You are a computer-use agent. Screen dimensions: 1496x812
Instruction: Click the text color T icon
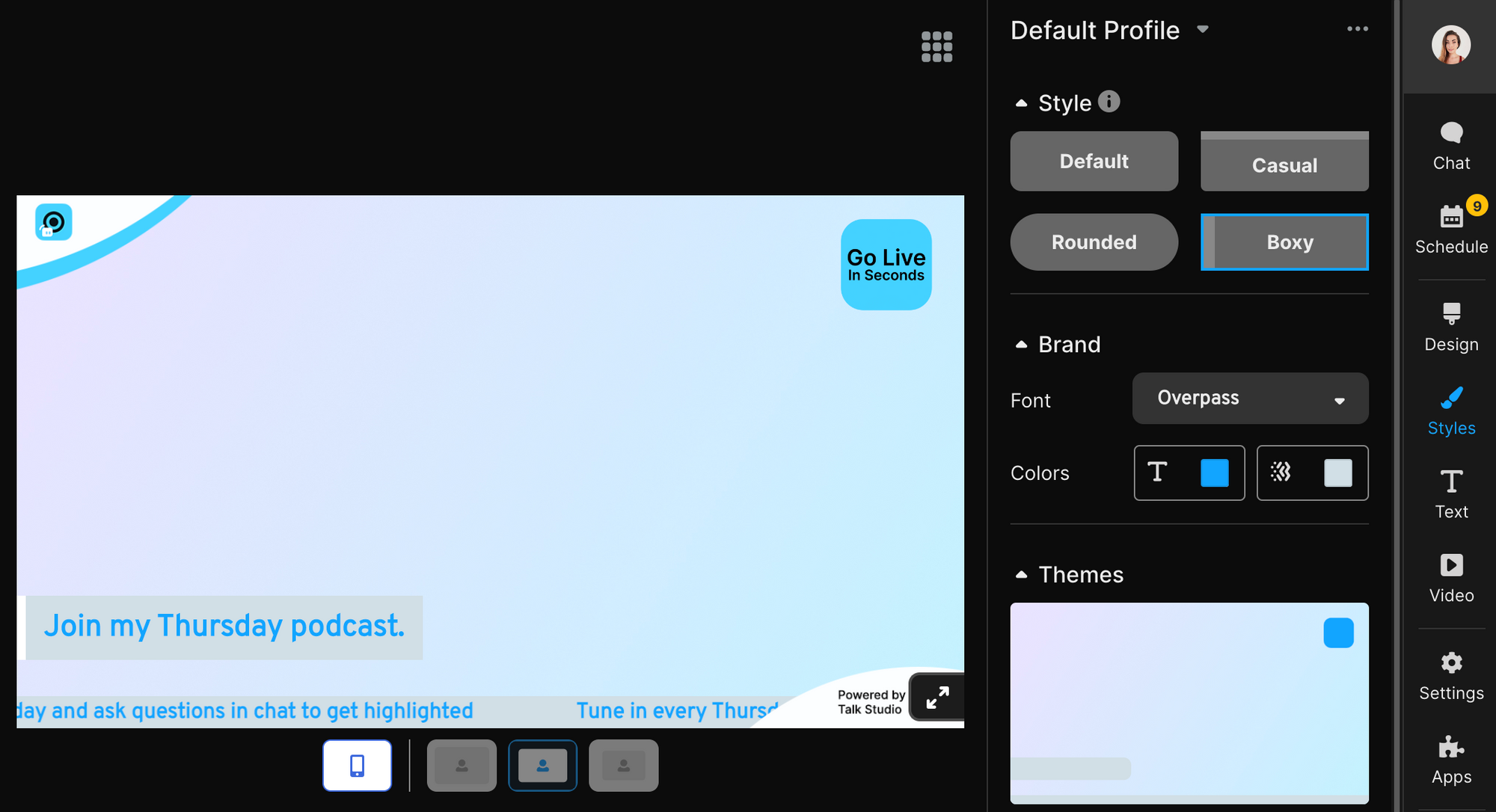1157,472
